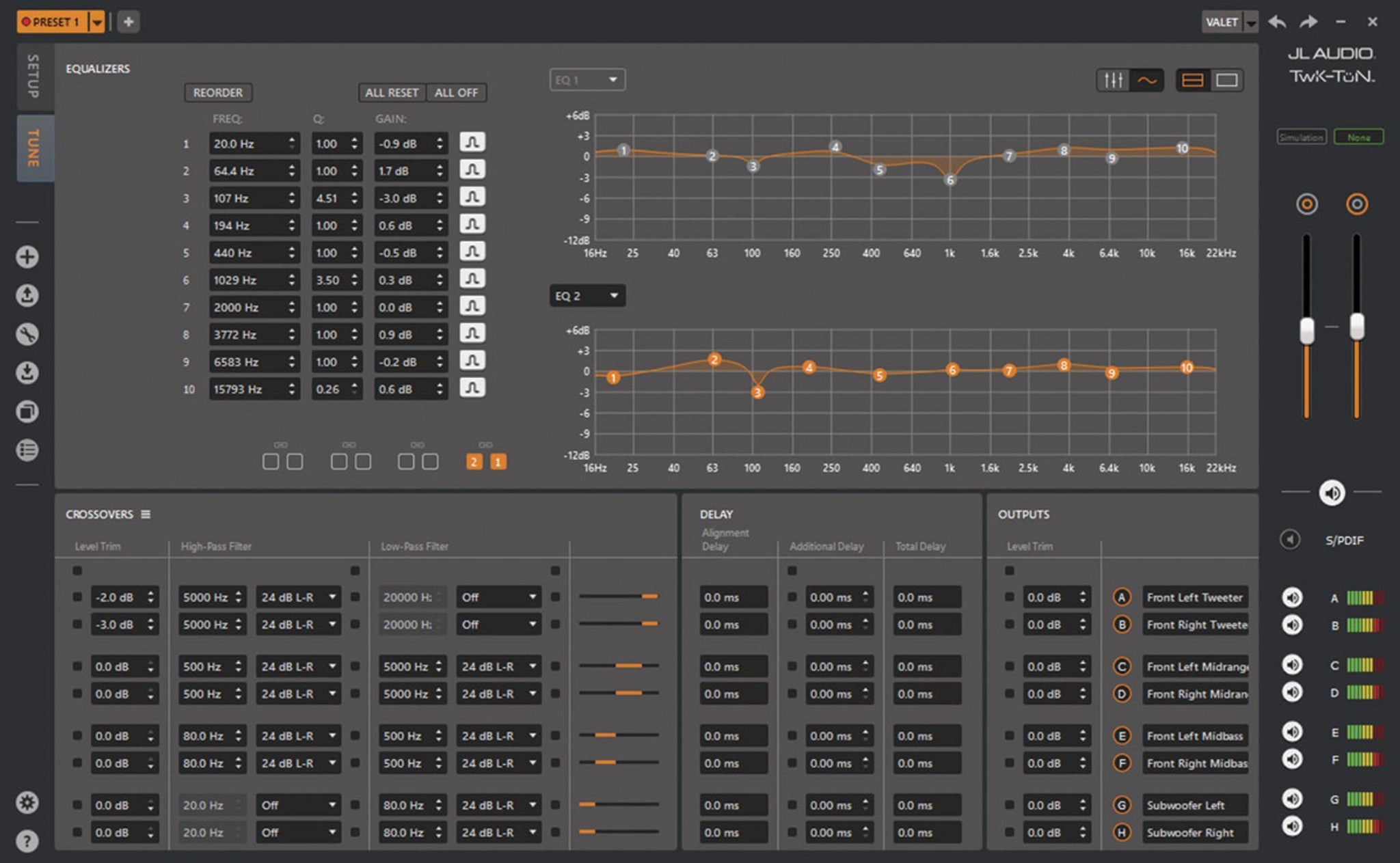The width and height of the screenshot is (1400, 863).
Task: Click the band 3 filter-shape icon
Action: coord(472,197)
